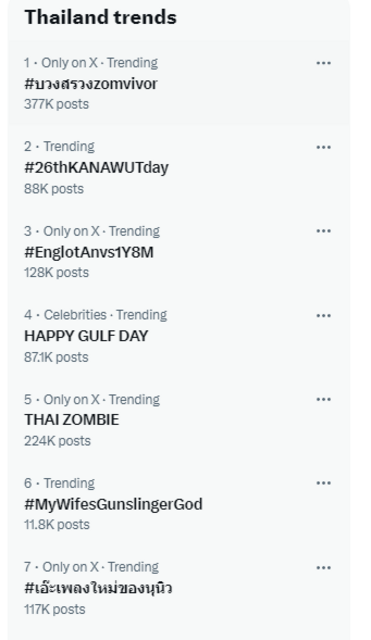The width and height of the screenshot is (371, 640).
Task: View the #เอ๊ะเพลงใหม่ของนุนิว trend
Action: (x=98, y=589)
